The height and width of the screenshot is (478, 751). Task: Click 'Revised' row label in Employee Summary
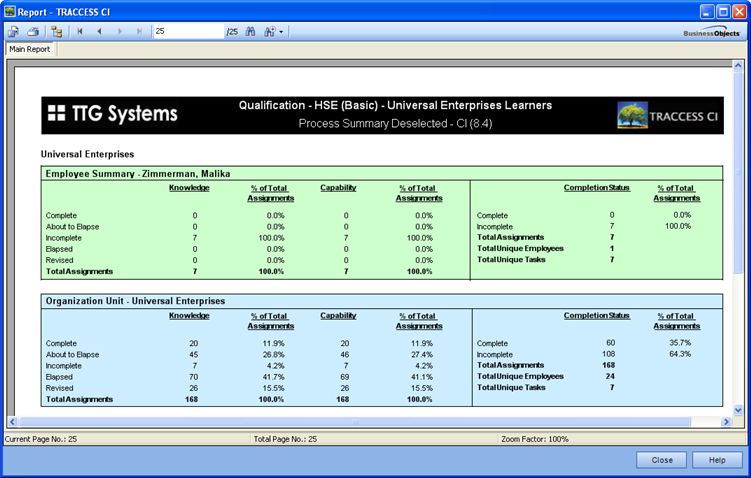click(x=59, y=260)
